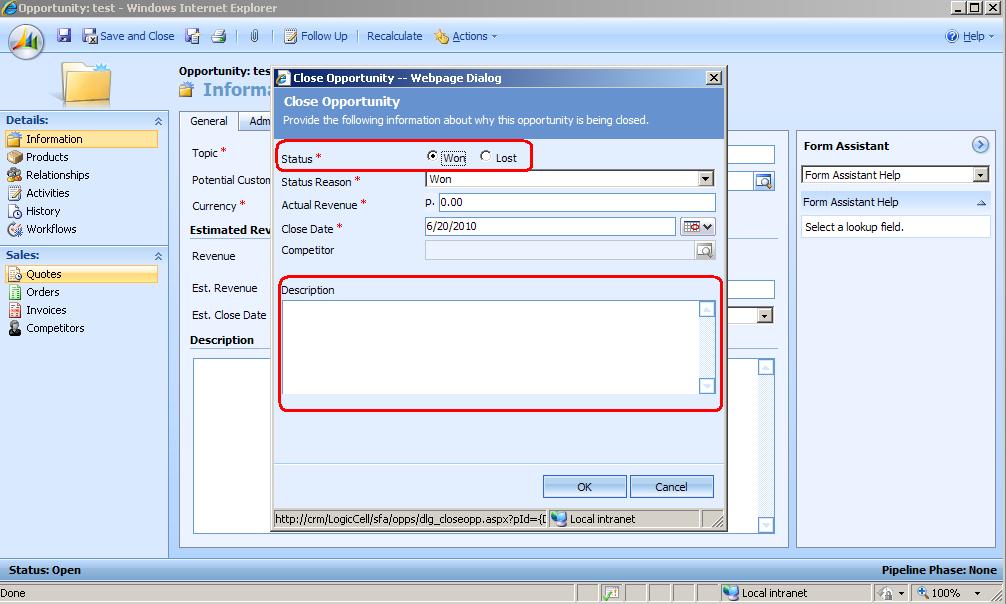Open the Close Date calendar picker
Screen dimensions: 1006x604
coord(698,227)
